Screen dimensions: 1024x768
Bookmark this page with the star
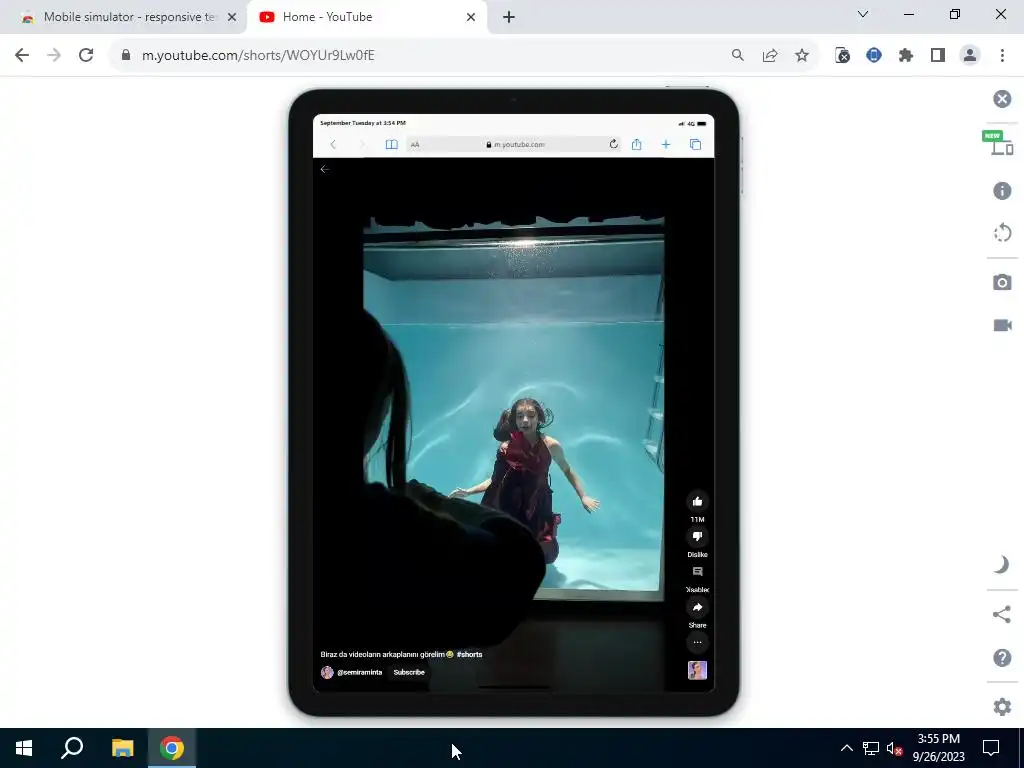click(802, 55)
